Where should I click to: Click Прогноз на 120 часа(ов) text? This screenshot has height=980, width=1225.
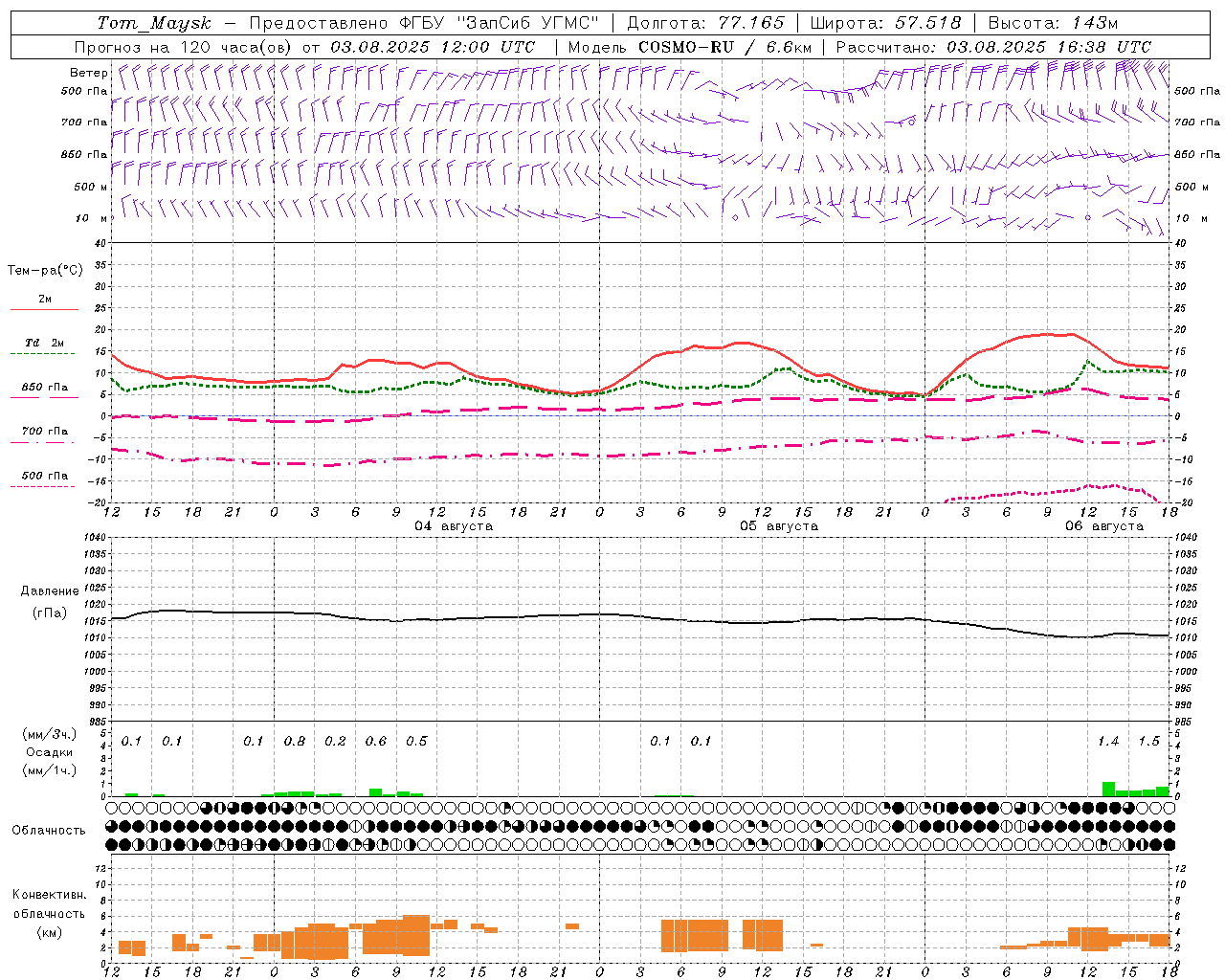186,47
